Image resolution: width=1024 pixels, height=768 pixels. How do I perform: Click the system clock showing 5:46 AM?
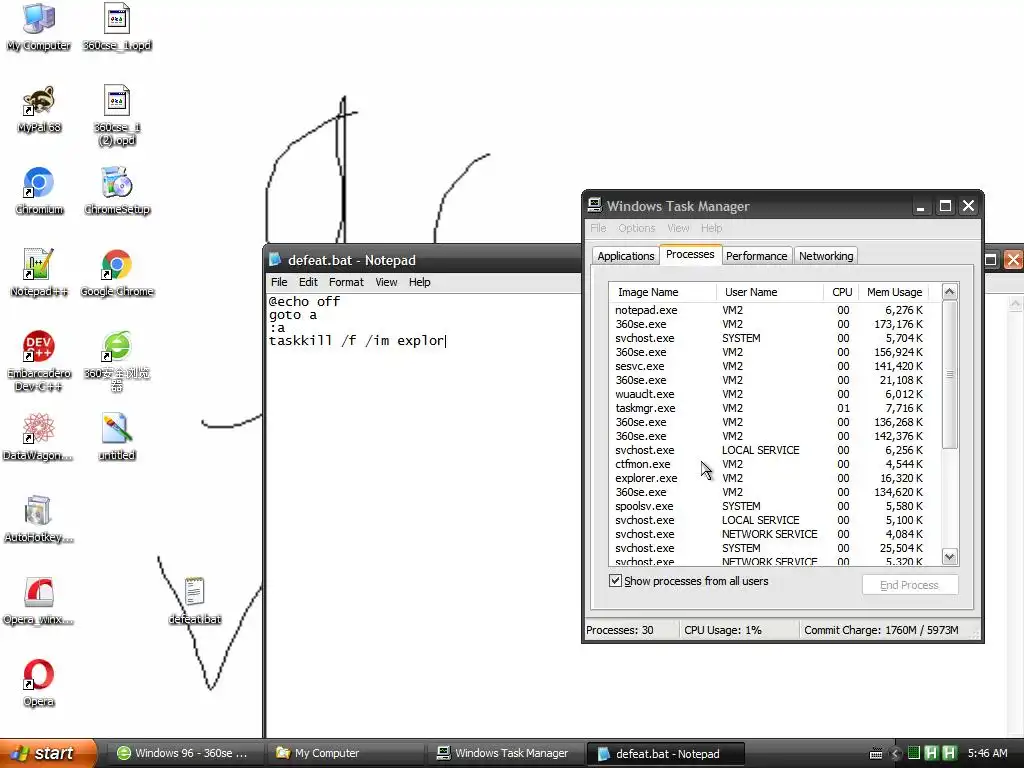pyautogui.click(x=987, y=753)
